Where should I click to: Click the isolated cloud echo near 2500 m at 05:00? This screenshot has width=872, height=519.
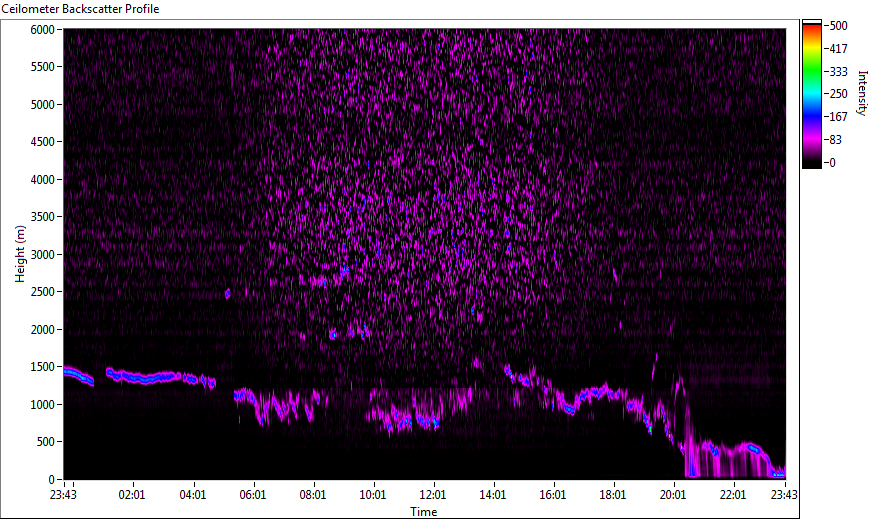click(227, 293)
